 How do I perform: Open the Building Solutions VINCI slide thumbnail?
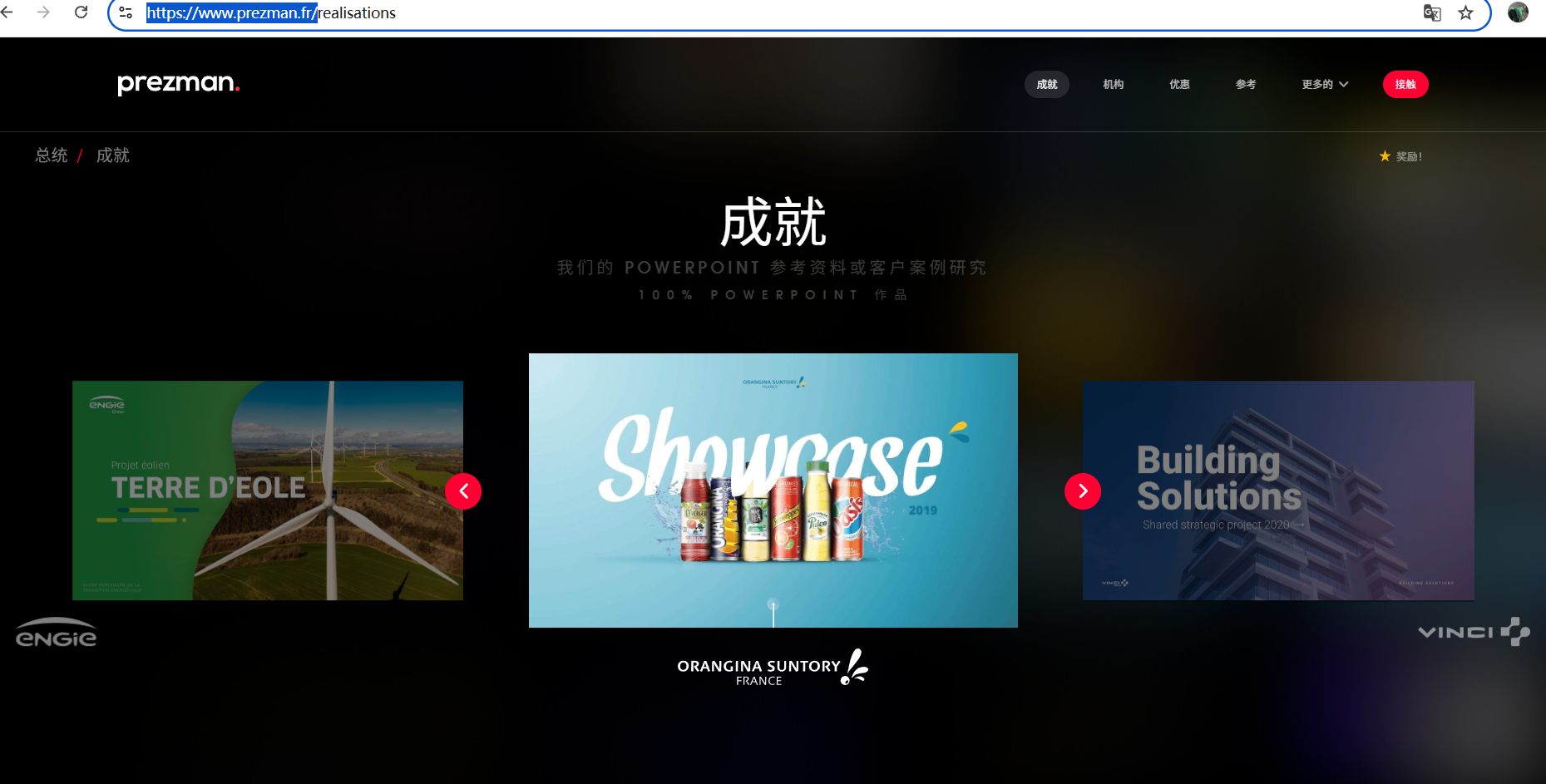[x=1278, y=491]
